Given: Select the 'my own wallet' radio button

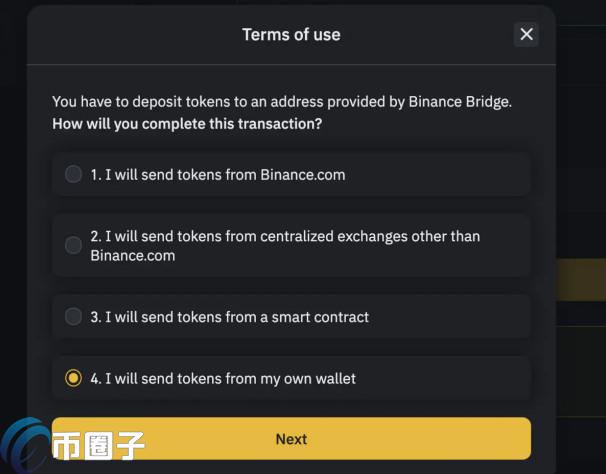Looking at the screenshot, I should pos(73,378).
